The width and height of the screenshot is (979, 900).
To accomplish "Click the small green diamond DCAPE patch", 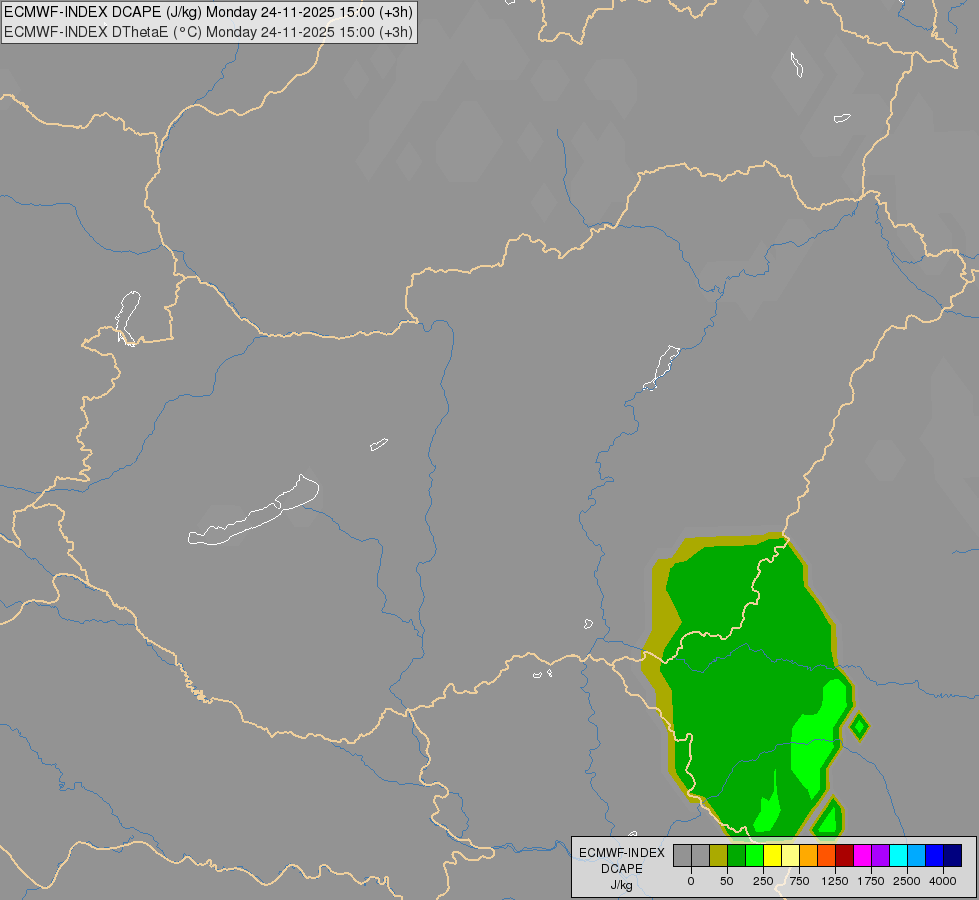I will (859, 726).
